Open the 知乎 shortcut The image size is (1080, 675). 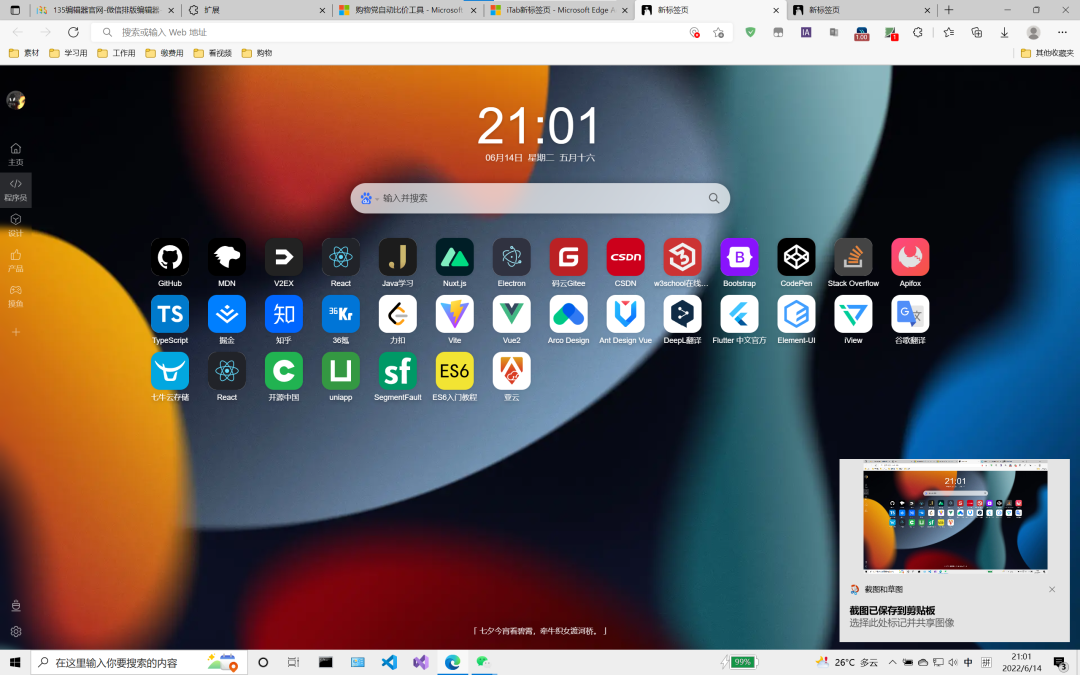pyautogui.click(x=284, y=314)
